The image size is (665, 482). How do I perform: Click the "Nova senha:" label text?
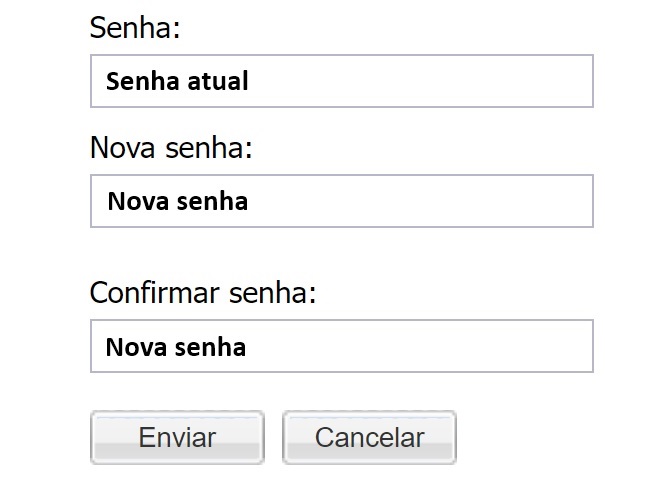pos(171,148)
